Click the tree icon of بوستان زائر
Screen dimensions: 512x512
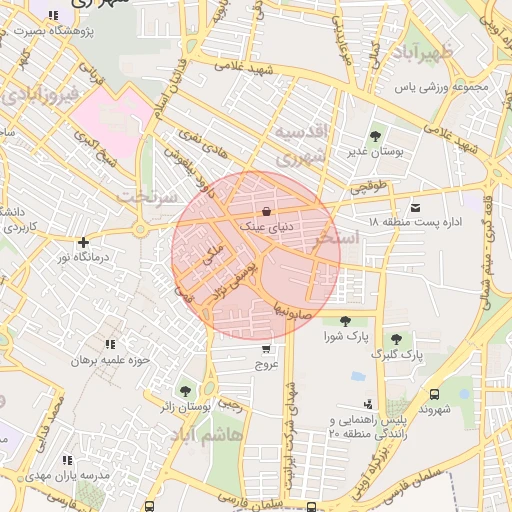185,391
